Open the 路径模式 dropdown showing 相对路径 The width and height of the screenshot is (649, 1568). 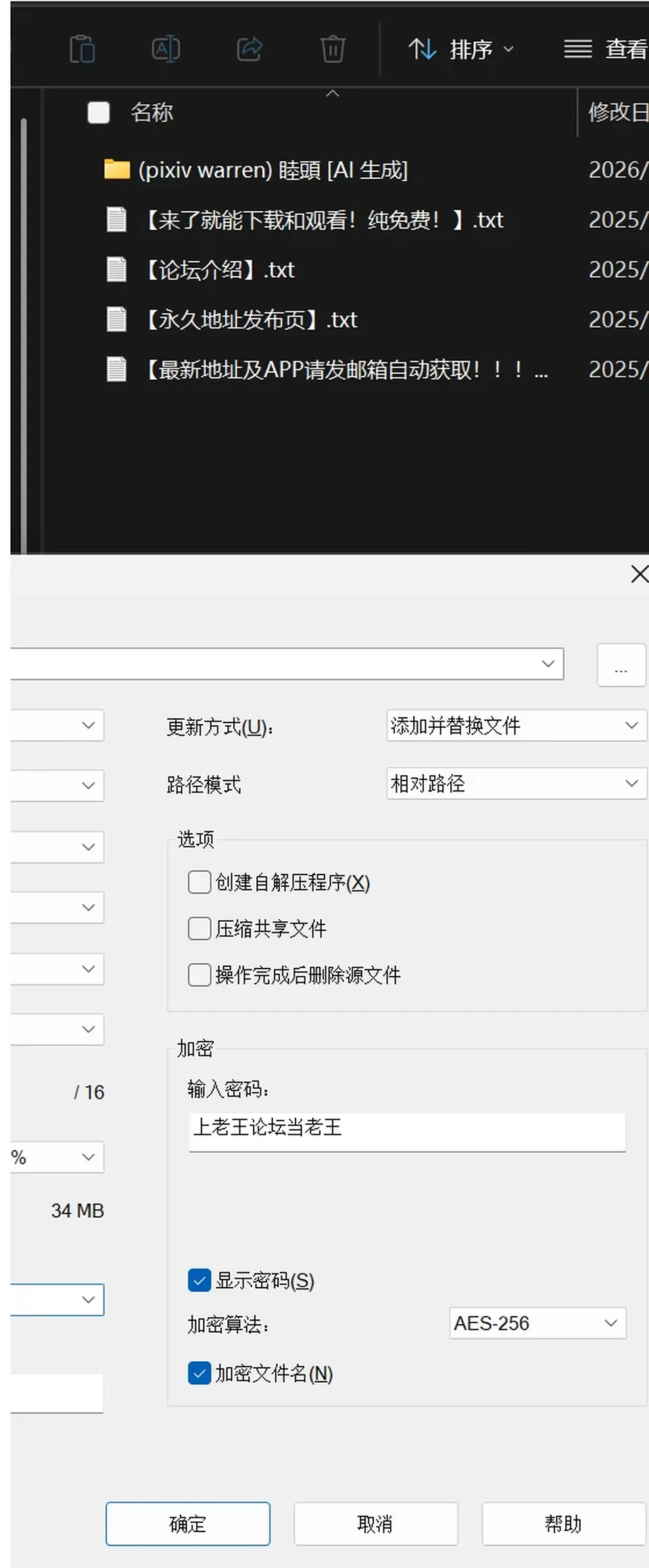pos(516,783)
